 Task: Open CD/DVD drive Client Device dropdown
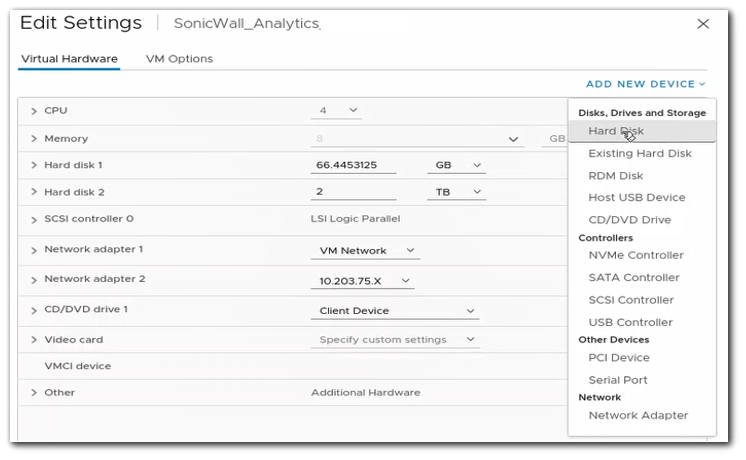coord(395,311)
